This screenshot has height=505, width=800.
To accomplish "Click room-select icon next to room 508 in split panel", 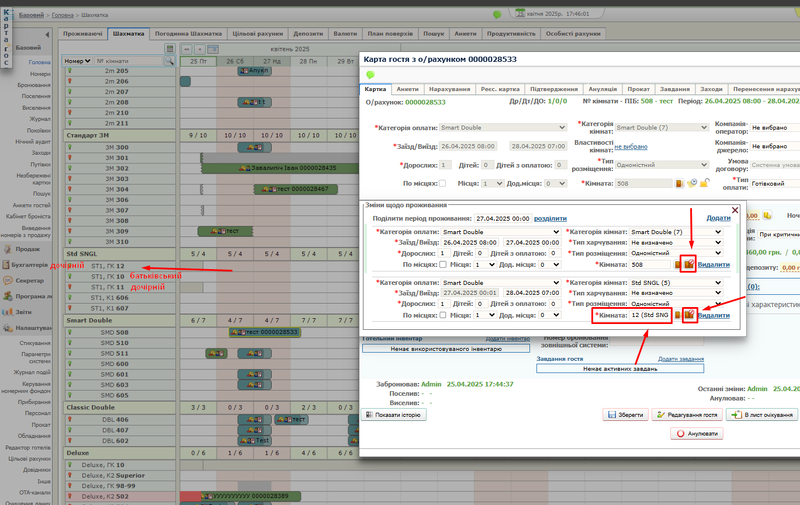I will pyautogui.click(x=689, y=264).
